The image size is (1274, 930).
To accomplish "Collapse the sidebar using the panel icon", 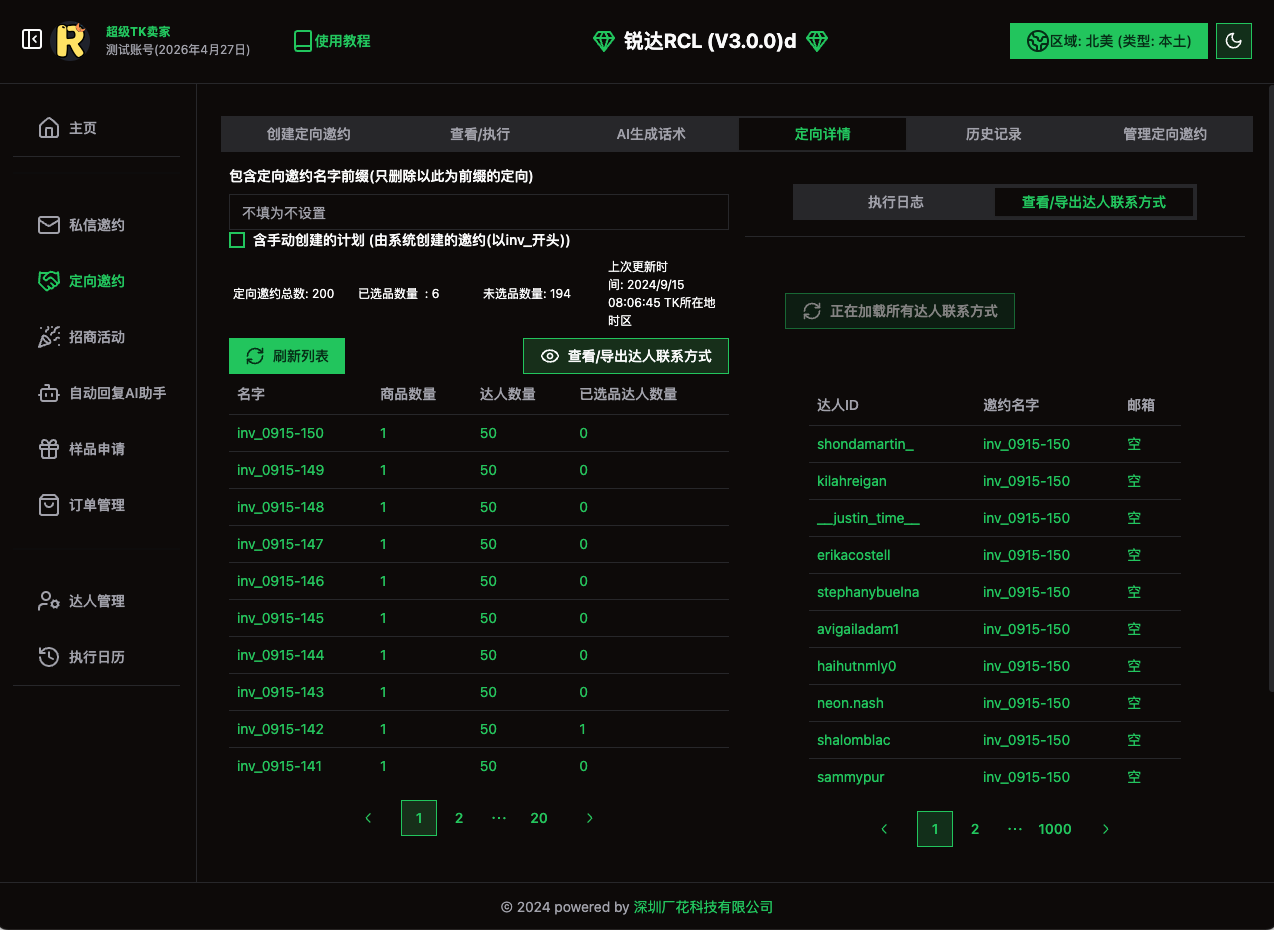I will coord(32,40).
